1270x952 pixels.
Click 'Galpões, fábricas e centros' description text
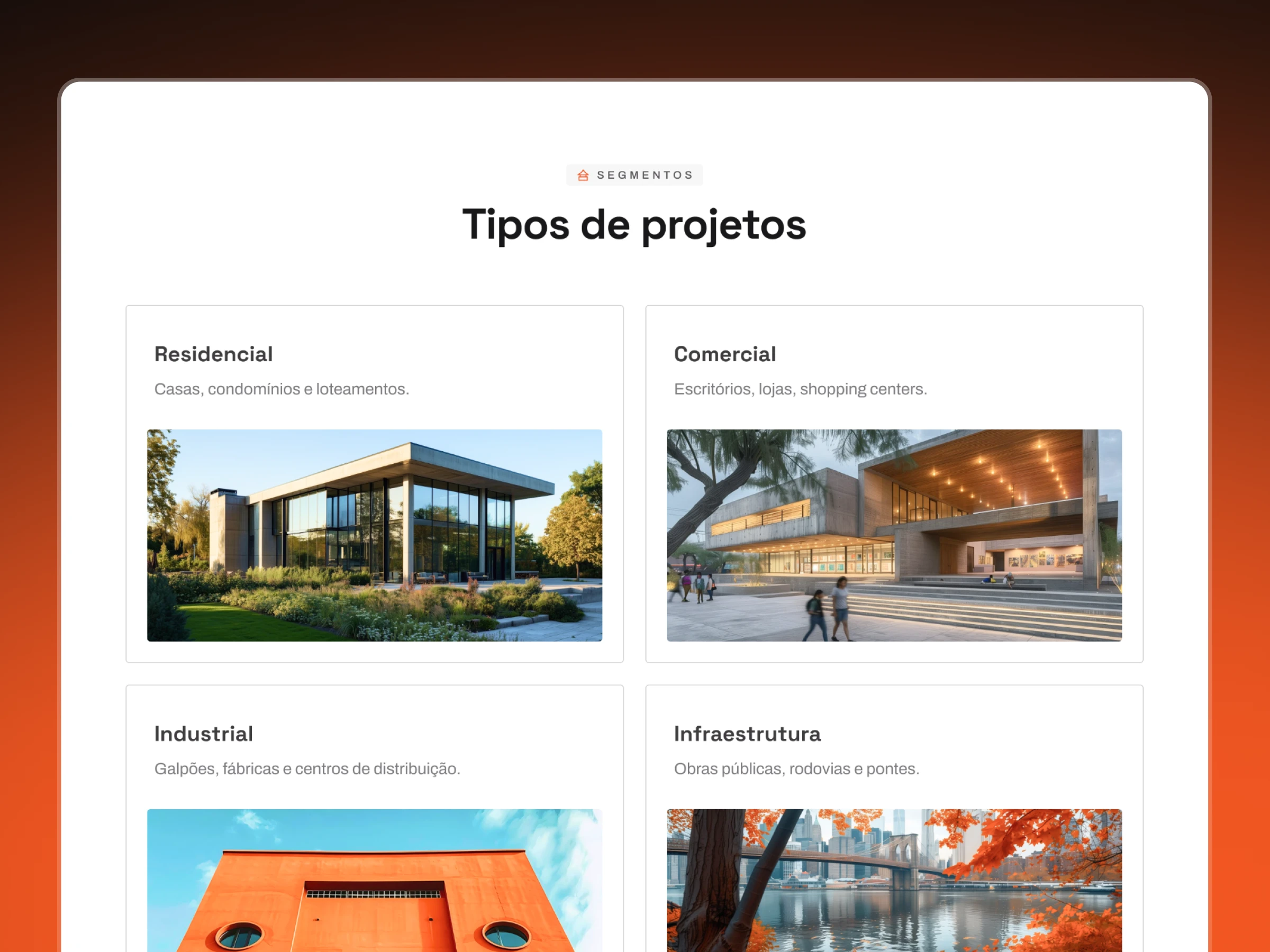click(307, 768)
